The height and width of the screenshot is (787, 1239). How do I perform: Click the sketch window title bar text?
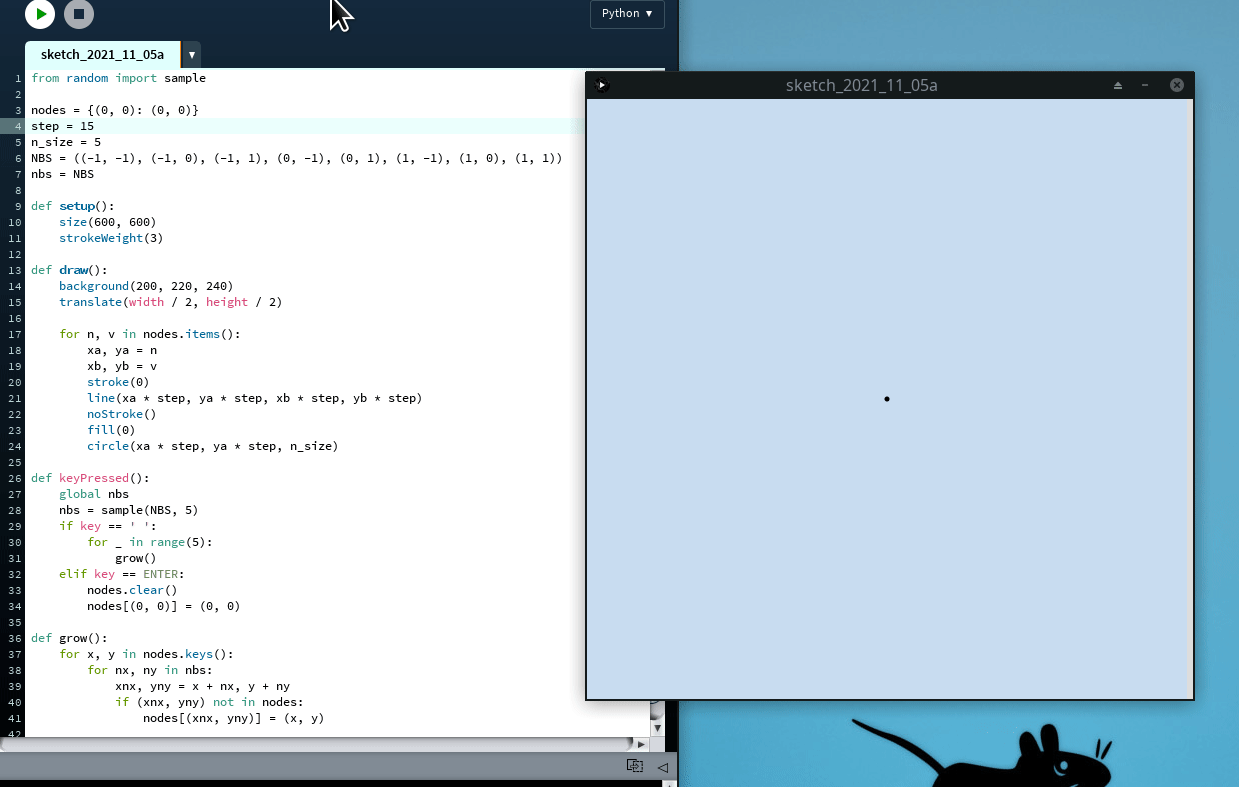pyautogui.click(x=861, y=86)
